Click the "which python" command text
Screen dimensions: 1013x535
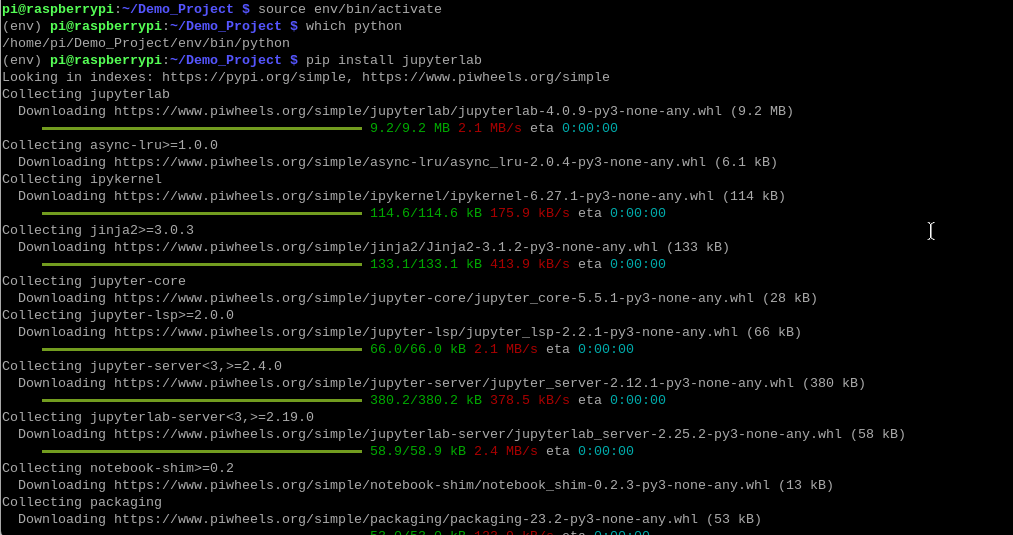[x=353, y=26]
